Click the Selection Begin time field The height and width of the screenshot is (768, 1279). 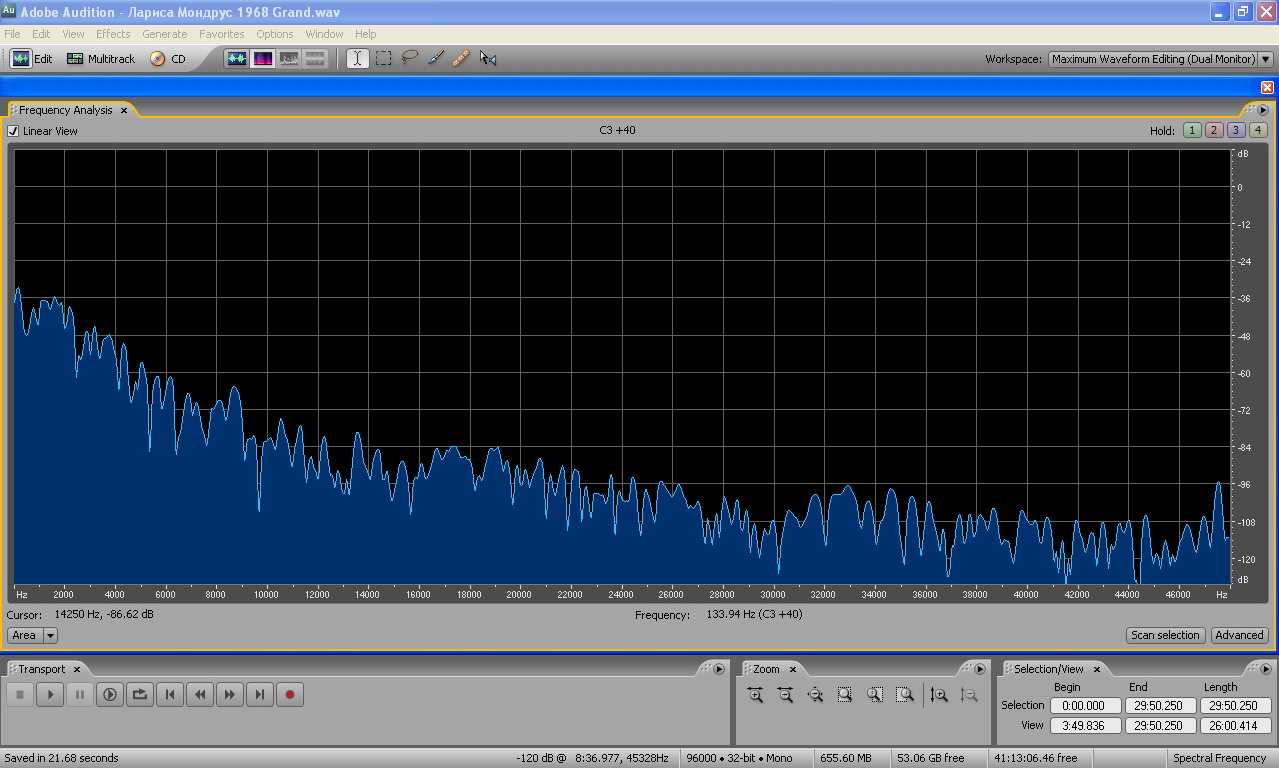click(x=1084, y=705)
